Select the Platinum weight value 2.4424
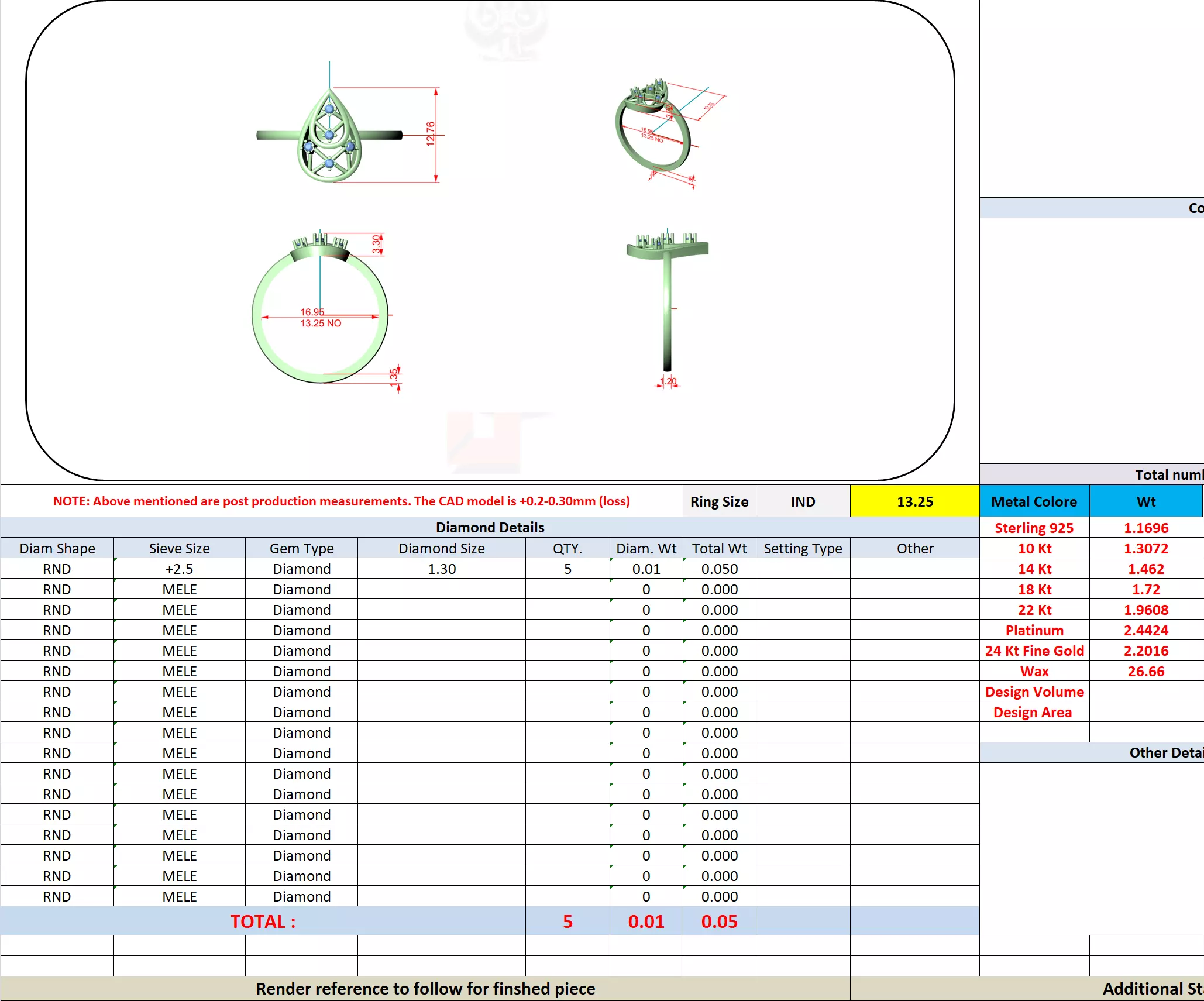The width and height of the screenshot is (1204, 1001). (1145, 630)
